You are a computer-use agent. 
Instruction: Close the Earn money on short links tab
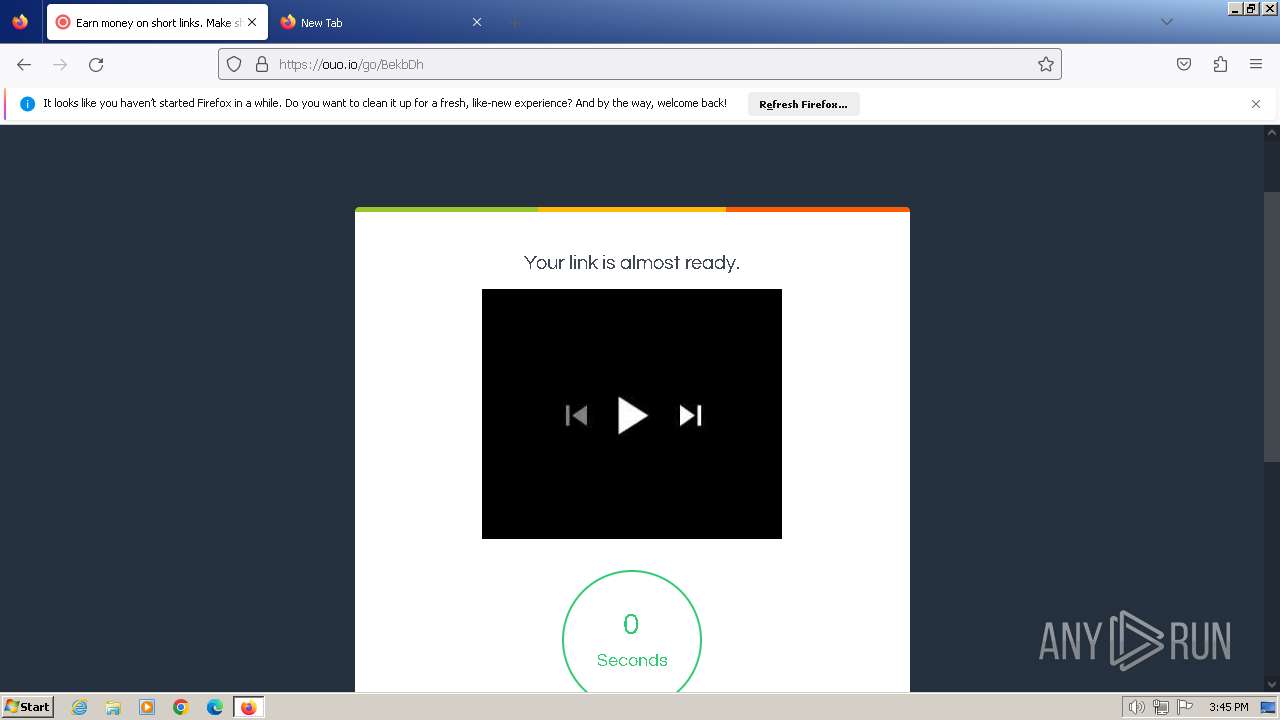tap(252, 22)
